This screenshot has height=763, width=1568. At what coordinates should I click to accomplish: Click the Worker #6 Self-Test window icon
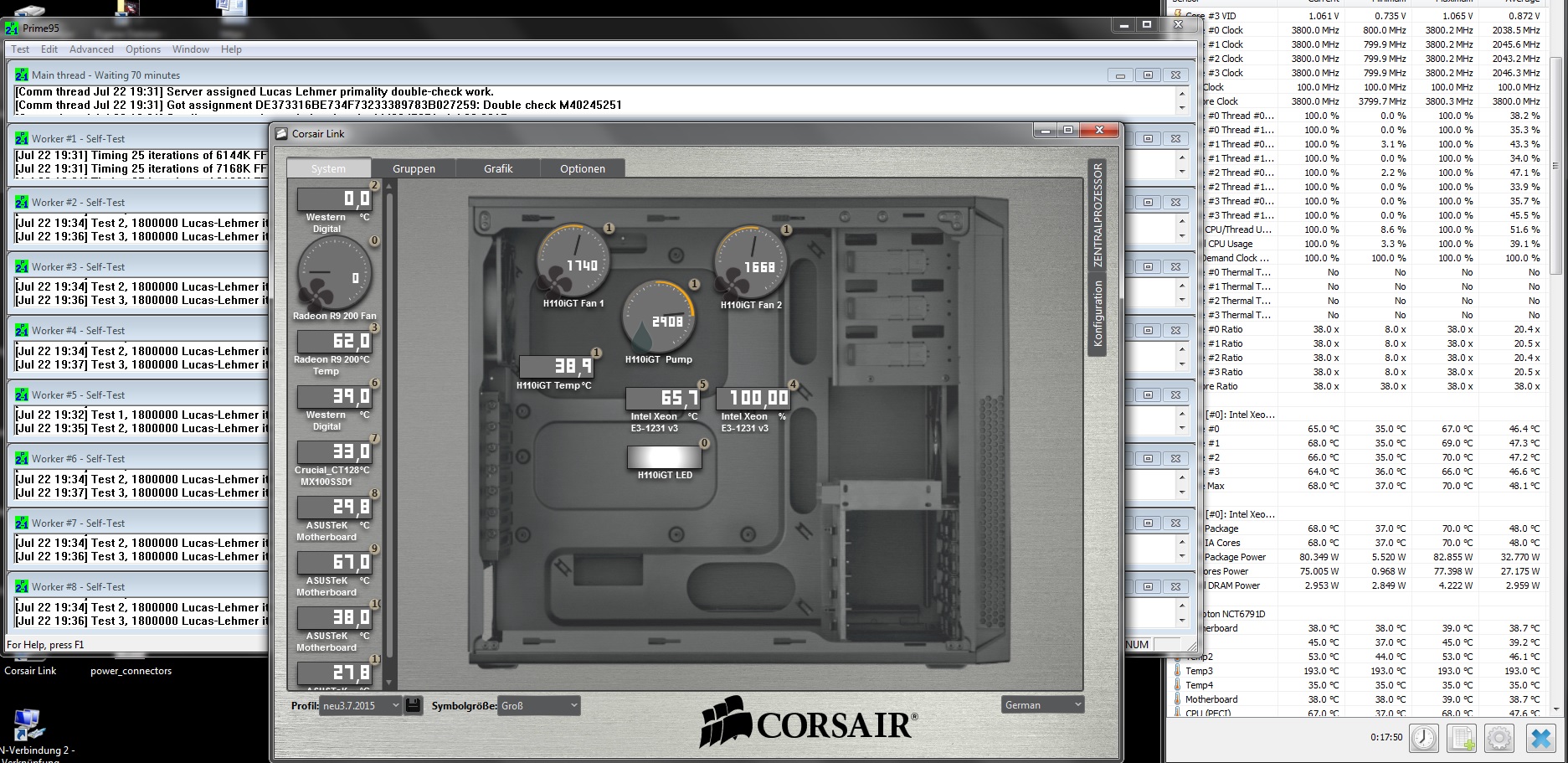click(x=21, y=458)
